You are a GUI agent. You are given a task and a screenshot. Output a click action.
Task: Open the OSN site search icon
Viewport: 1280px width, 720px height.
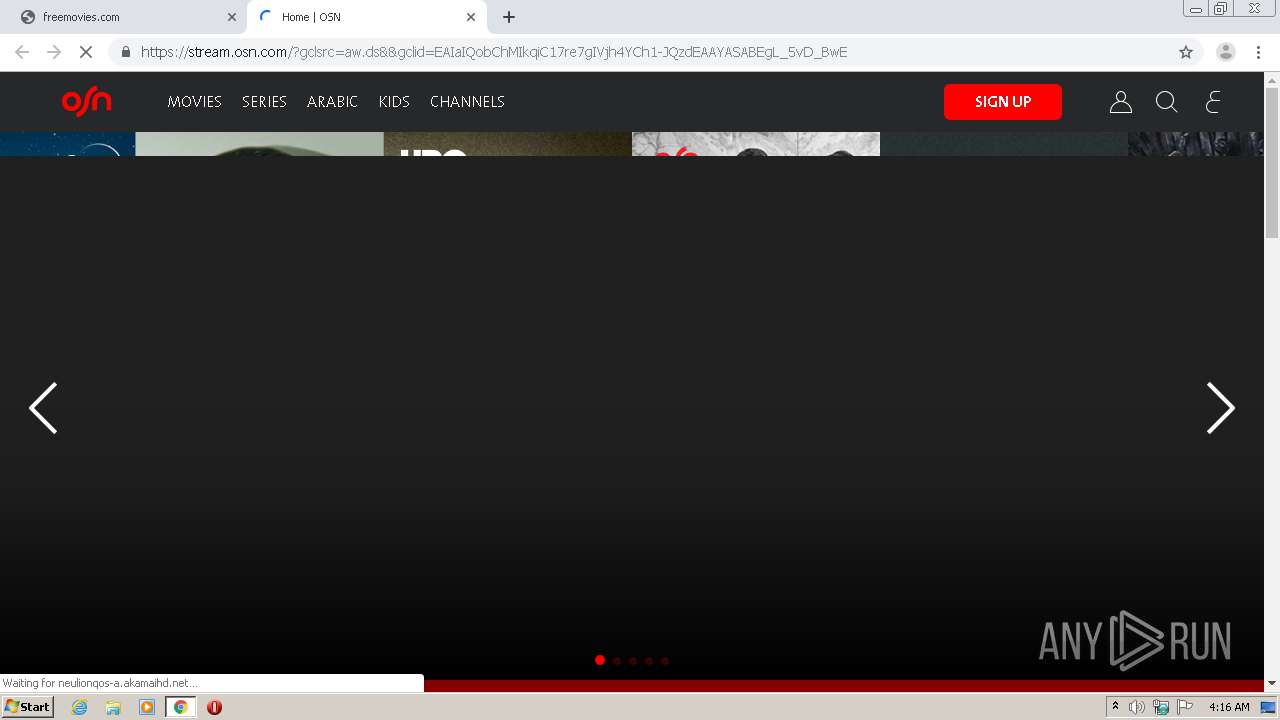(1166, 102)
